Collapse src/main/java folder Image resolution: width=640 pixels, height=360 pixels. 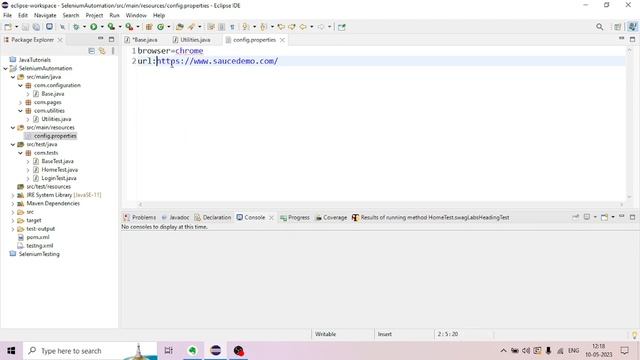13,77
